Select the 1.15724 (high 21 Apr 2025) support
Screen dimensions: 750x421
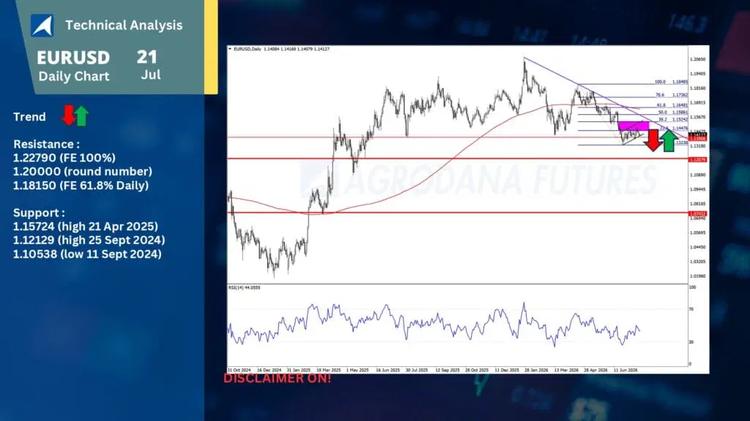pos(85,226)
